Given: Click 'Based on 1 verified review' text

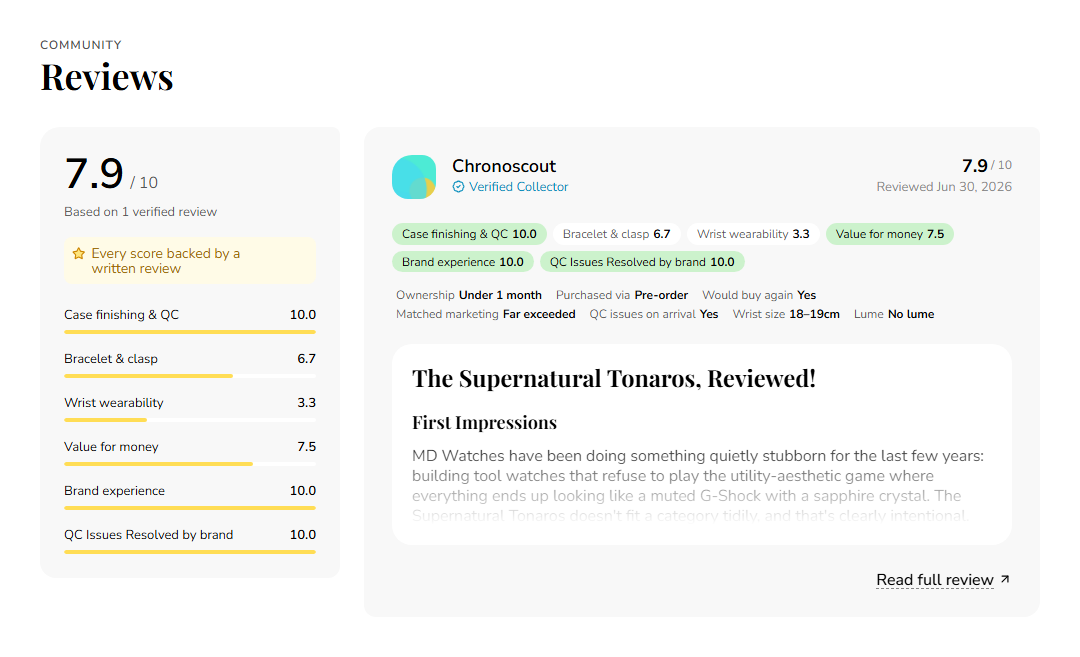Looking at the screenshot, I should coord(141,212).
